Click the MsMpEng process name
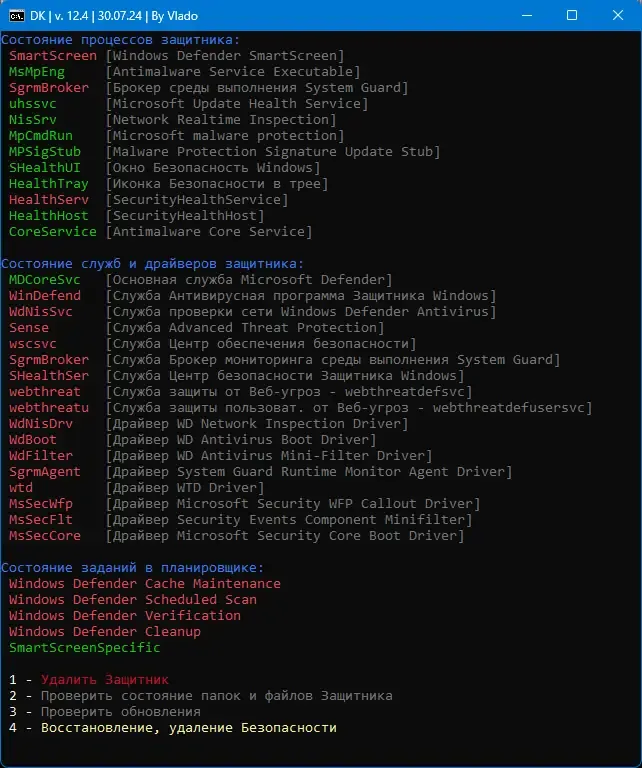 pyautogui.click(x=37, y=72)
